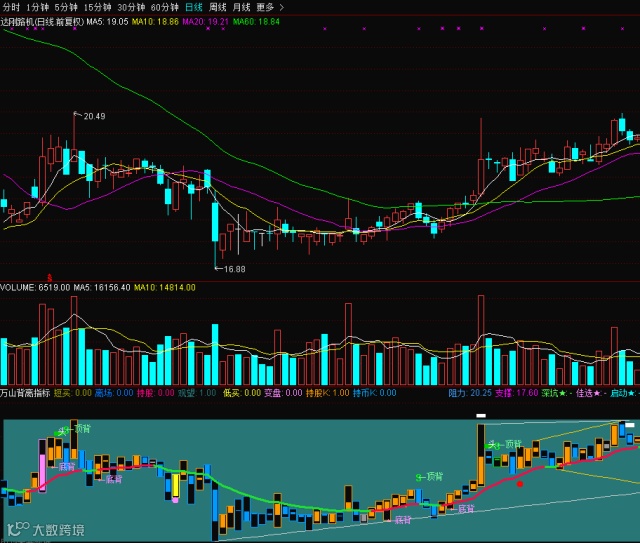Select the 60分钟 period tab
This screenshot has height=543, width=640.
164,7
